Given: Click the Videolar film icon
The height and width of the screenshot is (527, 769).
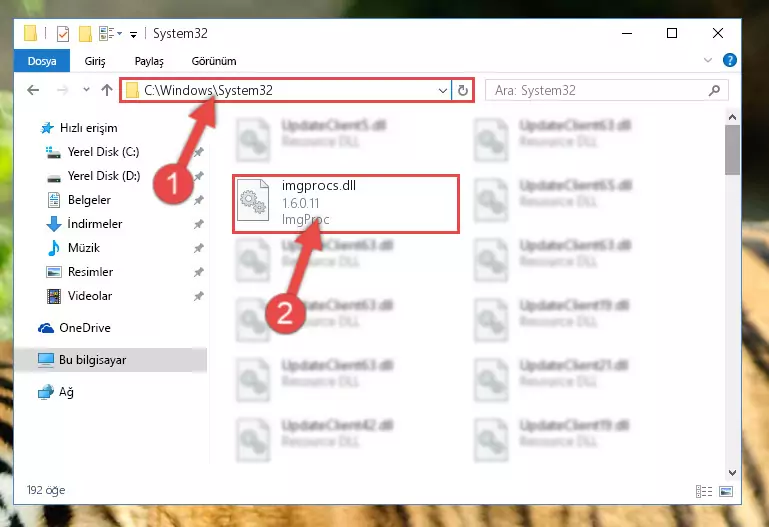Looking at the screenshot, I should click(53, 296).
